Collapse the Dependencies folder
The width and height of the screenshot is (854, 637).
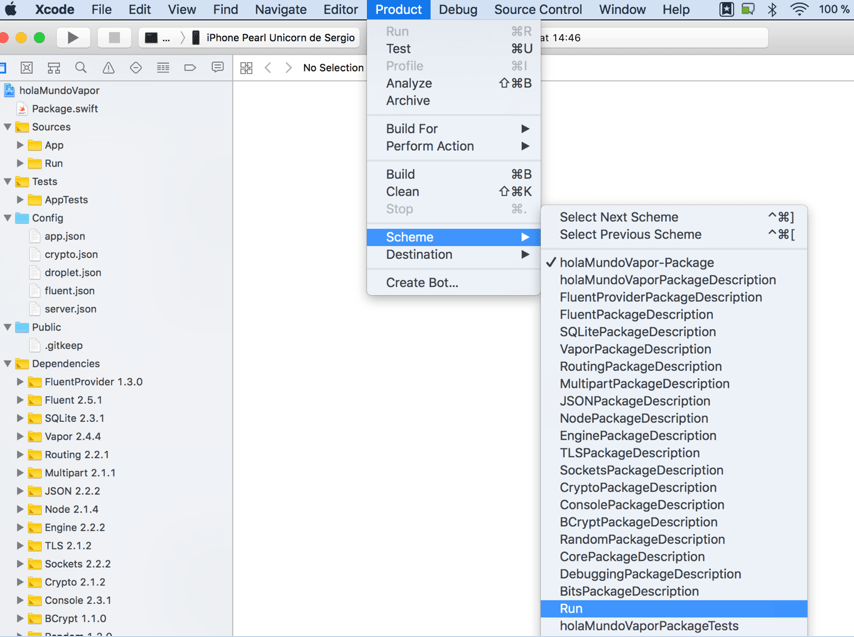8,364
